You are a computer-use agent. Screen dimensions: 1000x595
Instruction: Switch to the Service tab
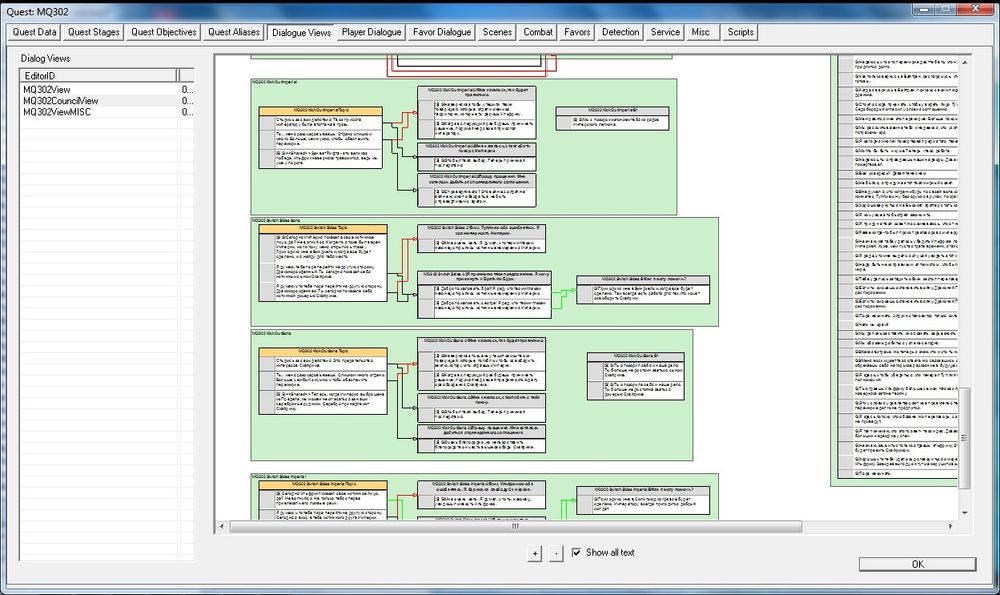[x=665, y=32]
